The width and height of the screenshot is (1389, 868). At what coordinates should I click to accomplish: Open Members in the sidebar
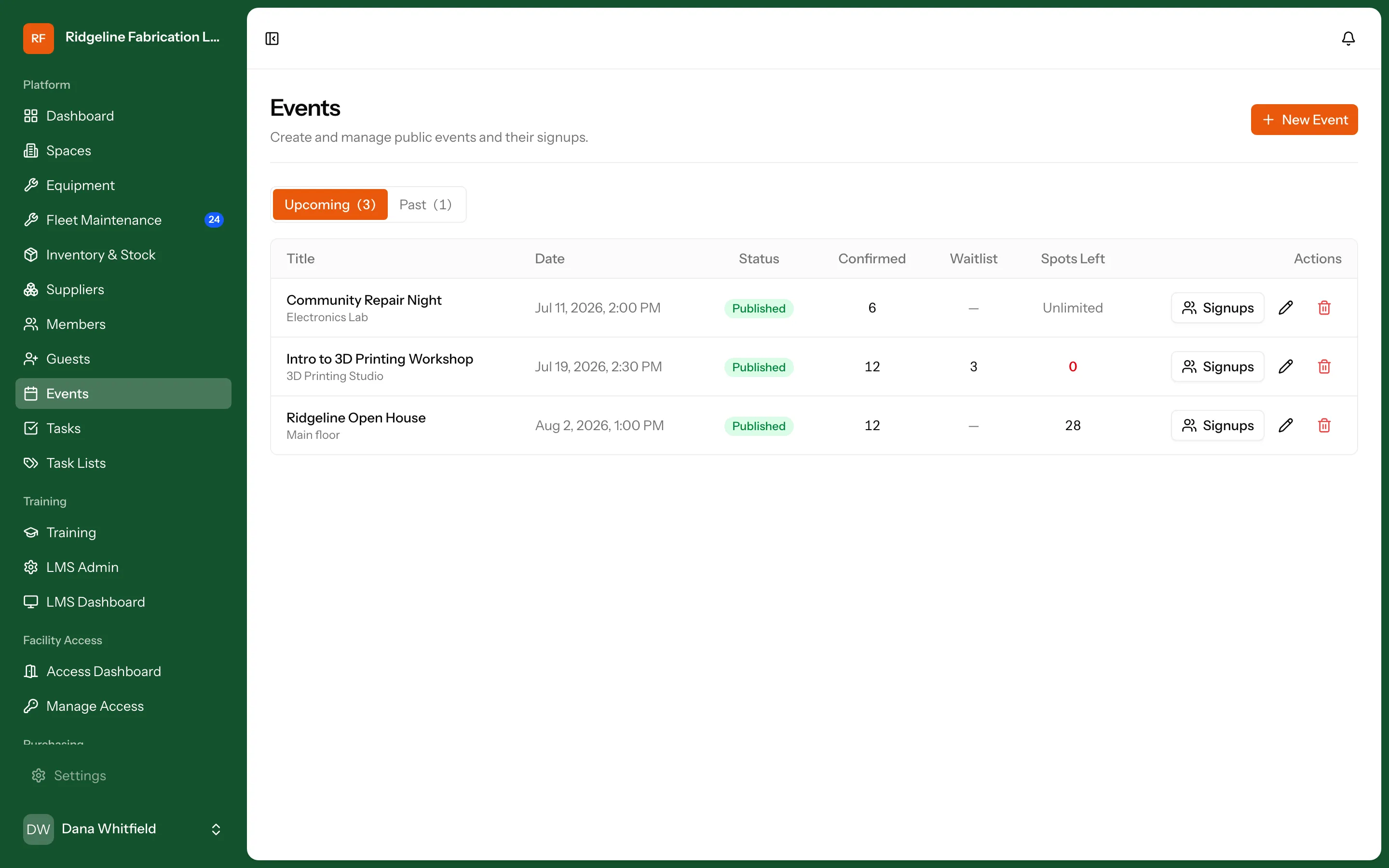pos(123,325)
